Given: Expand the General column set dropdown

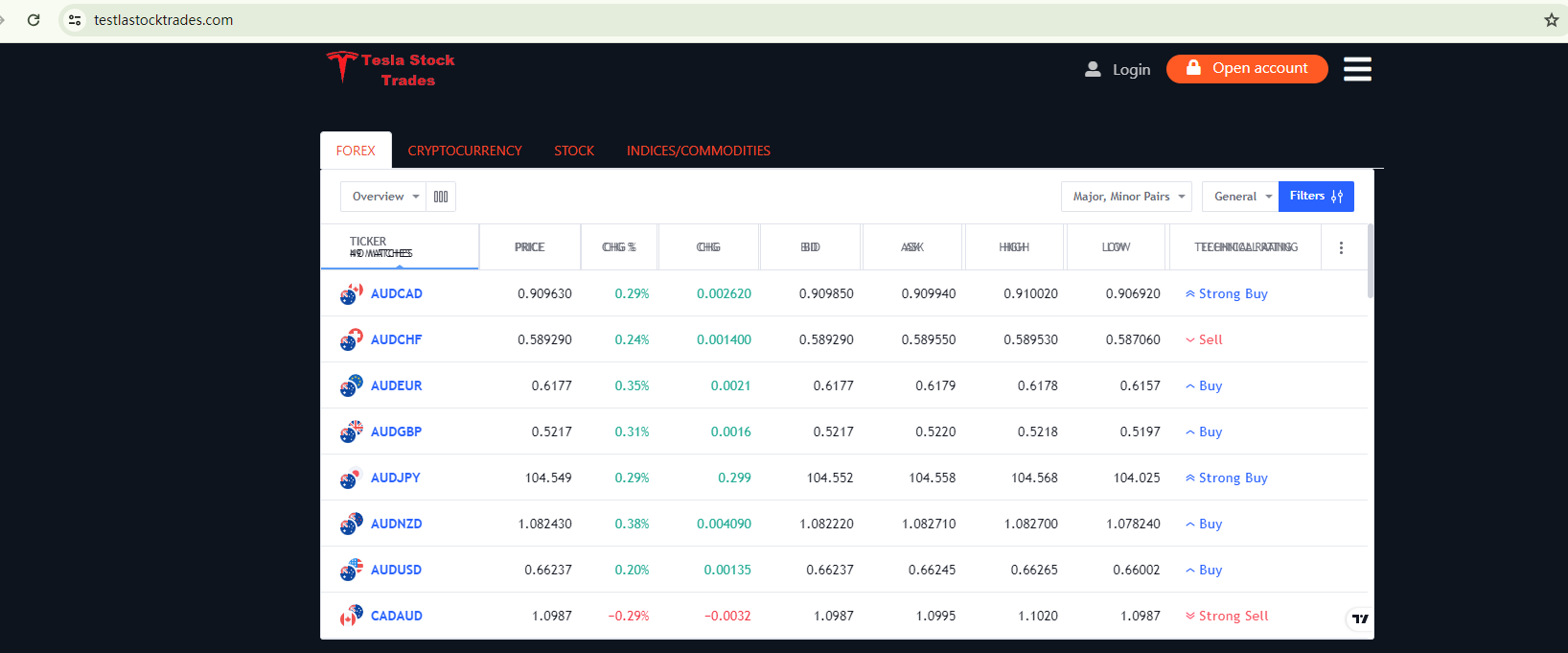Looking at the screenshot, I should 1240,197.
